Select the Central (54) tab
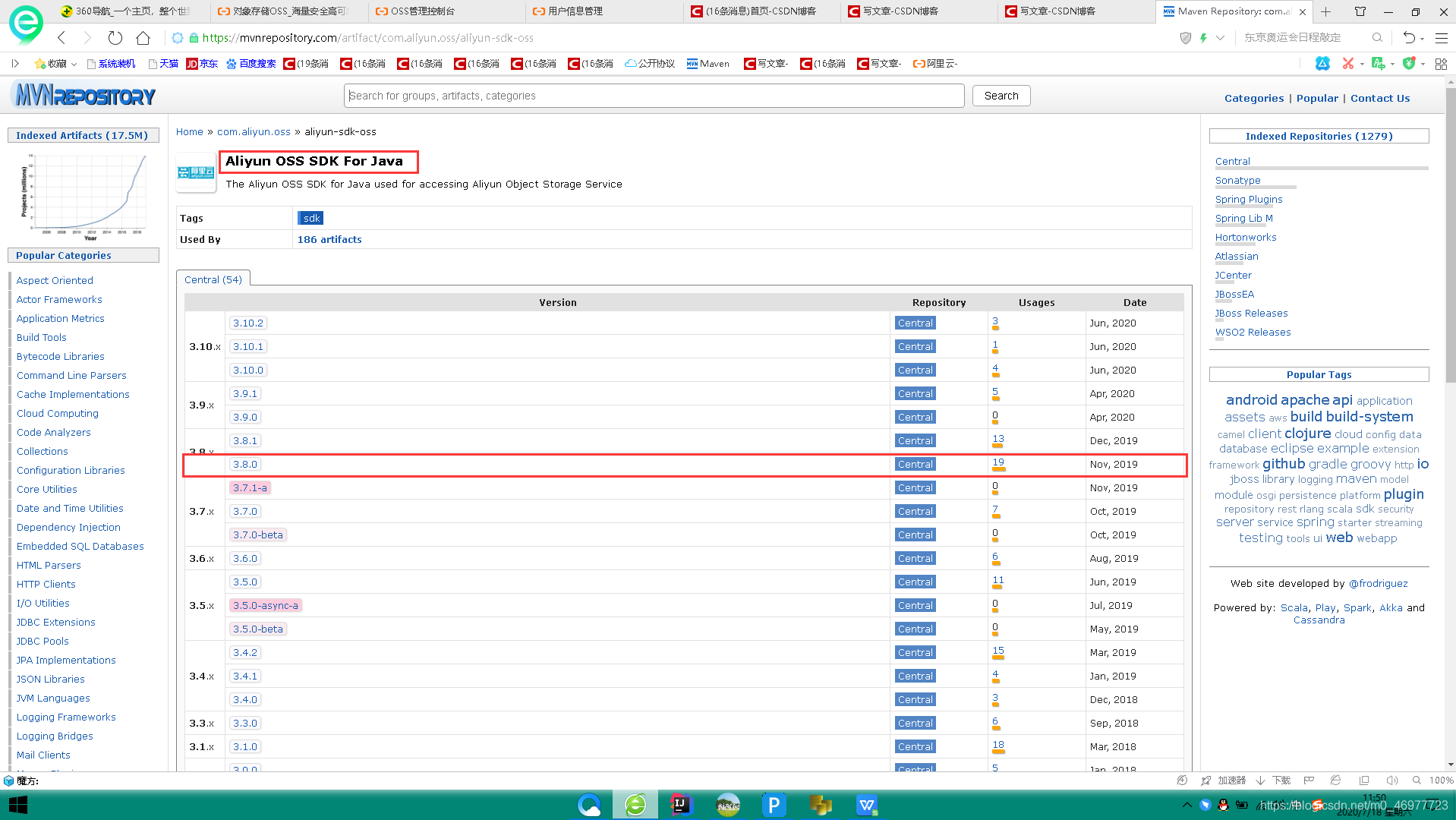The image size is (1456, 820). tap(213, 279)
